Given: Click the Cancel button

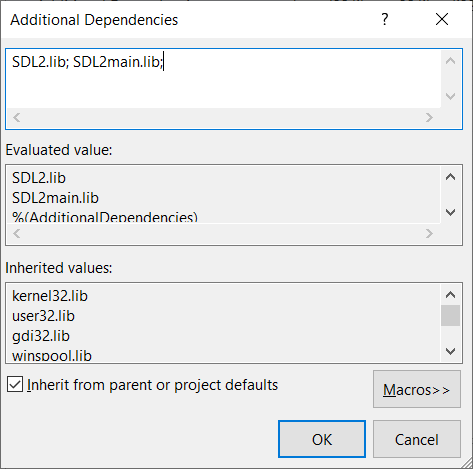Looking at the screenshot, I should pos(417,439).
